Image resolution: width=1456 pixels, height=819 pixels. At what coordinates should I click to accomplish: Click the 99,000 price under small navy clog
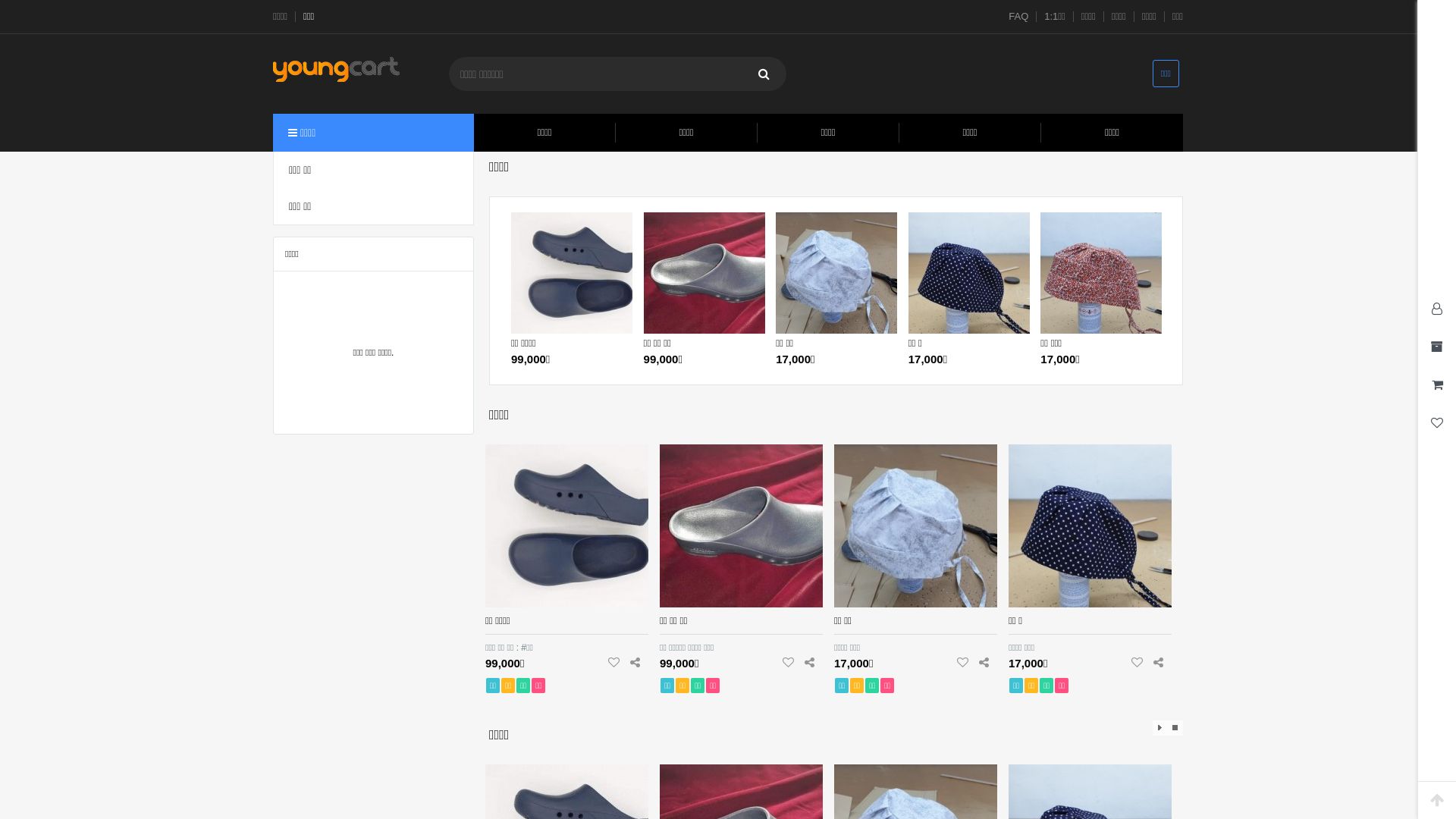pyautogui.click(x=531, y=359)
